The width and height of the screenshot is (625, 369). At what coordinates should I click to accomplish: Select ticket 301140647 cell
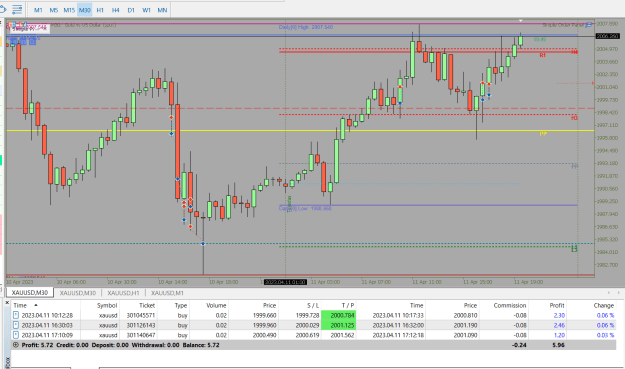141,335
